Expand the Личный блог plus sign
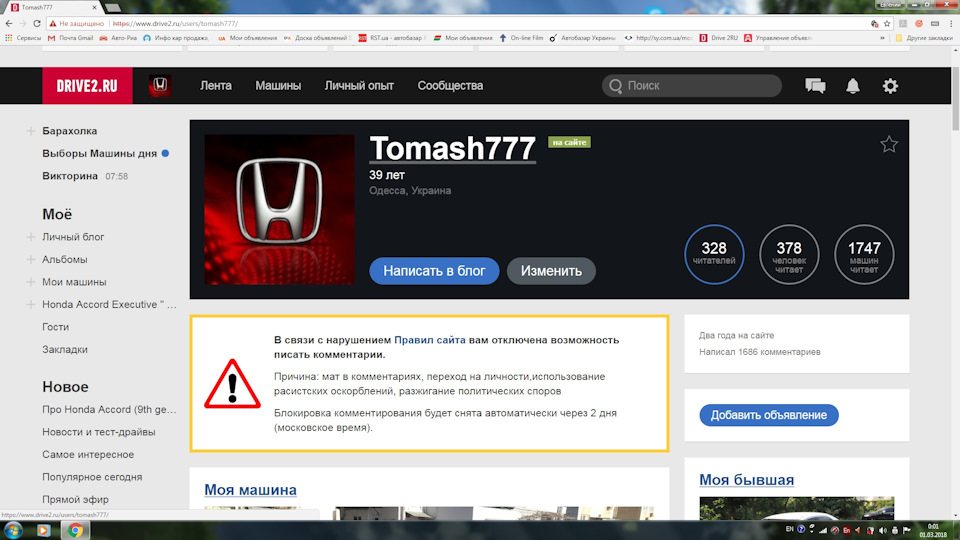The width and height of the screenshot is (960, 540). click(x=31, y=237)
